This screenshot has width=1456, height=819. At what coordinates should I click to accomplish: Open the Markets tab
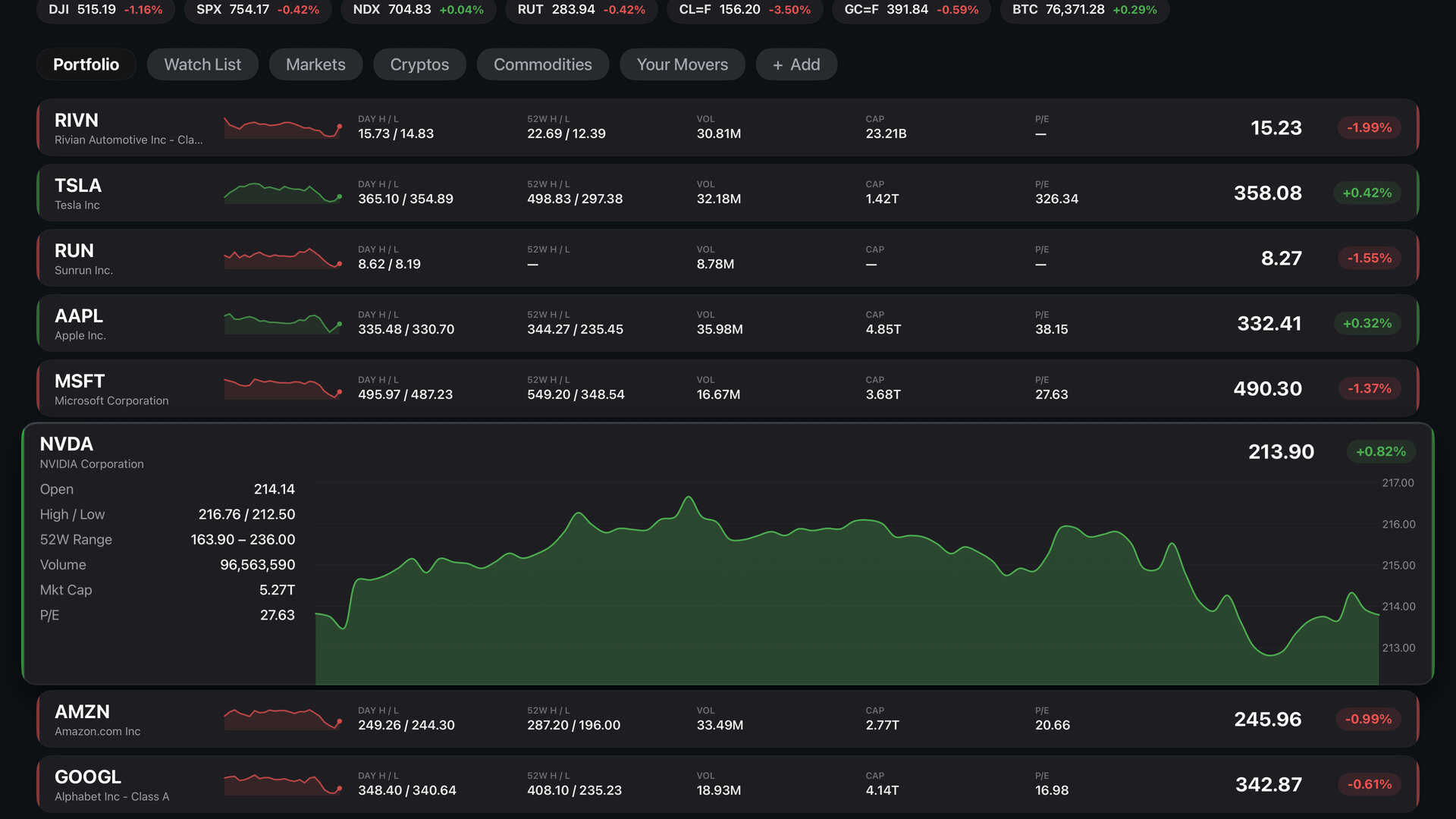315,64
